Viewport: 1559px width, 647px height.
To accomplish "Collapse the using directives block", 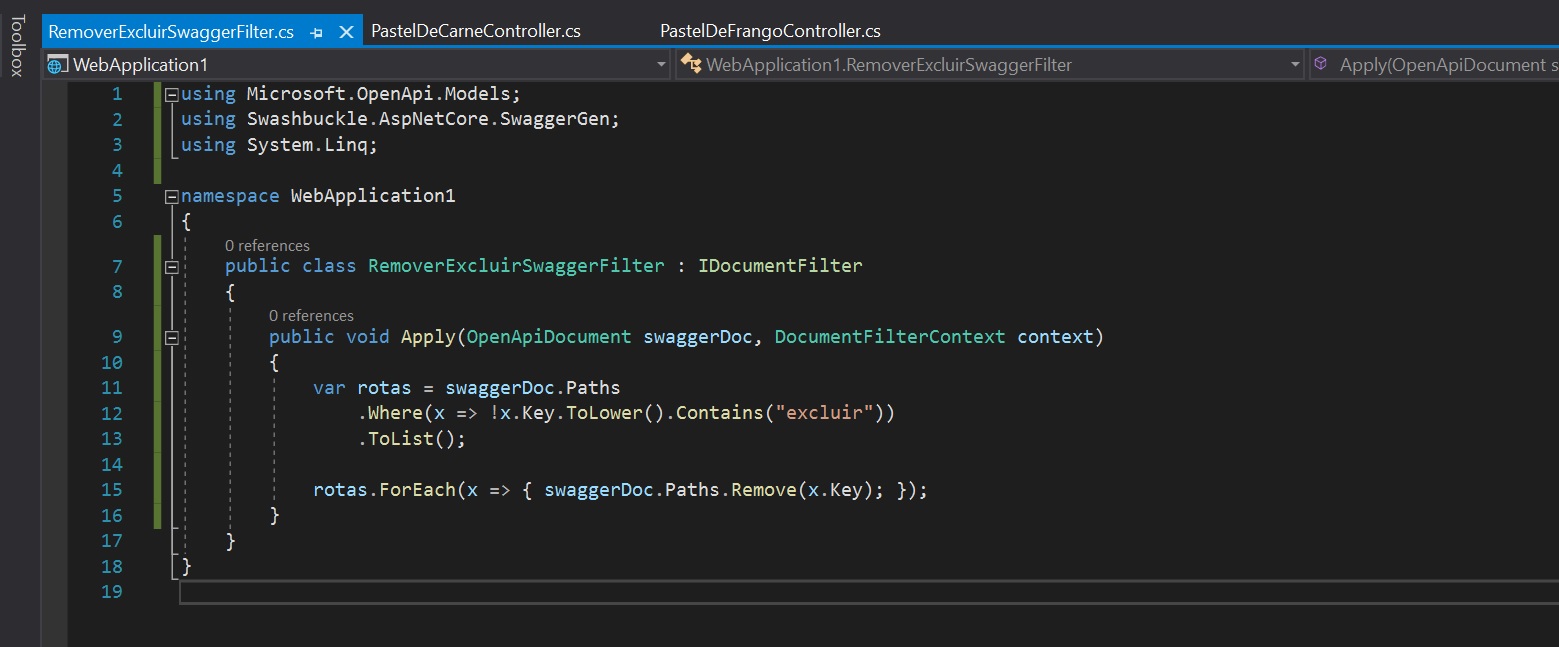I will pyautogui.click(x=172, y=94).
